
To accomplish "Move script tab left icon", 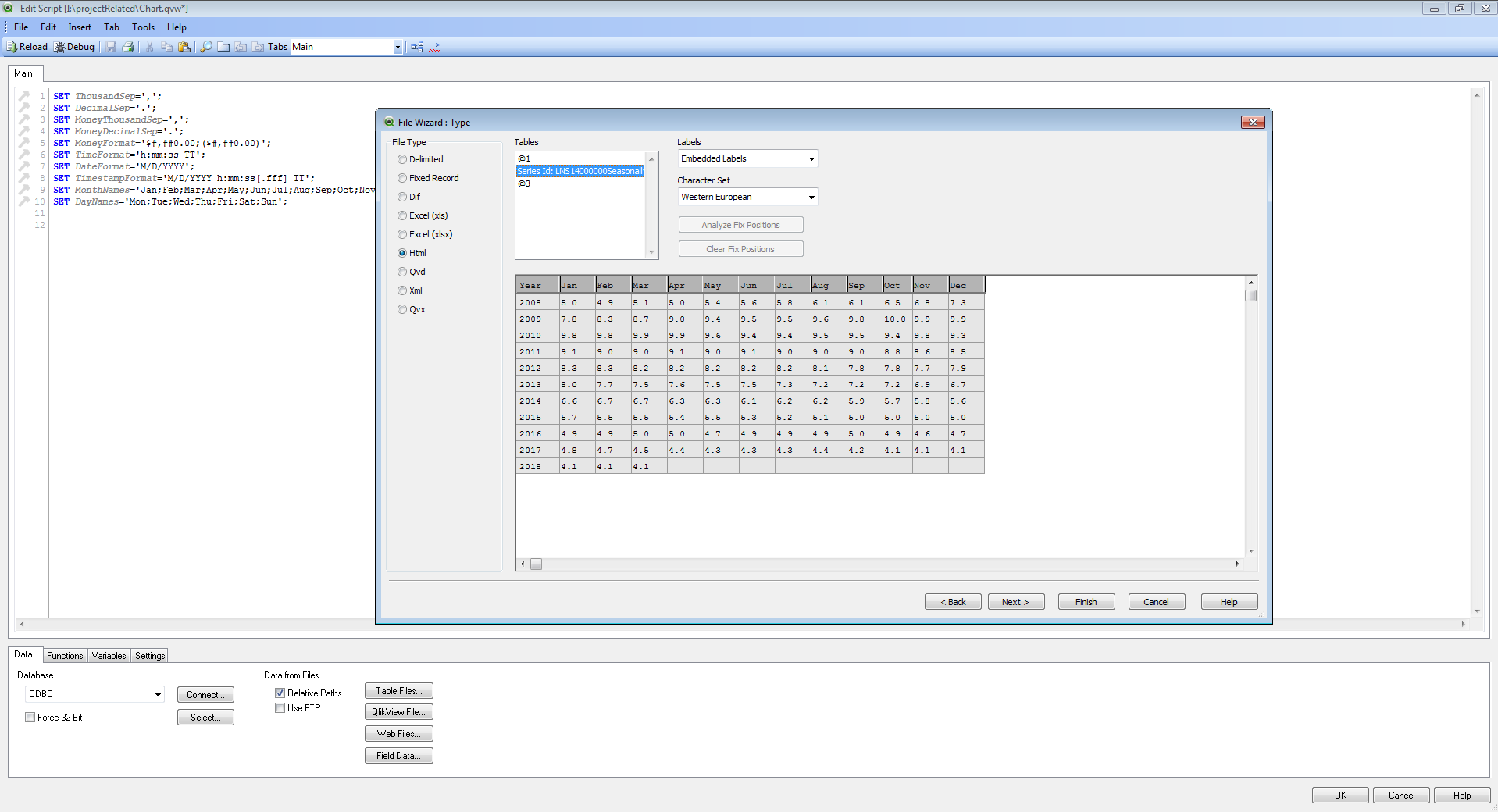I will (241, 47).
